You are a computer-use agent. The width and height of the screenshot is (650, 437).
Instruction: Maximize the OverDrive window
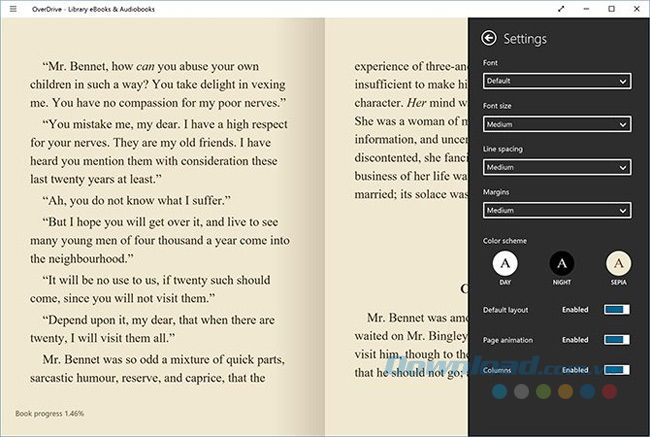tap(611, 8)
